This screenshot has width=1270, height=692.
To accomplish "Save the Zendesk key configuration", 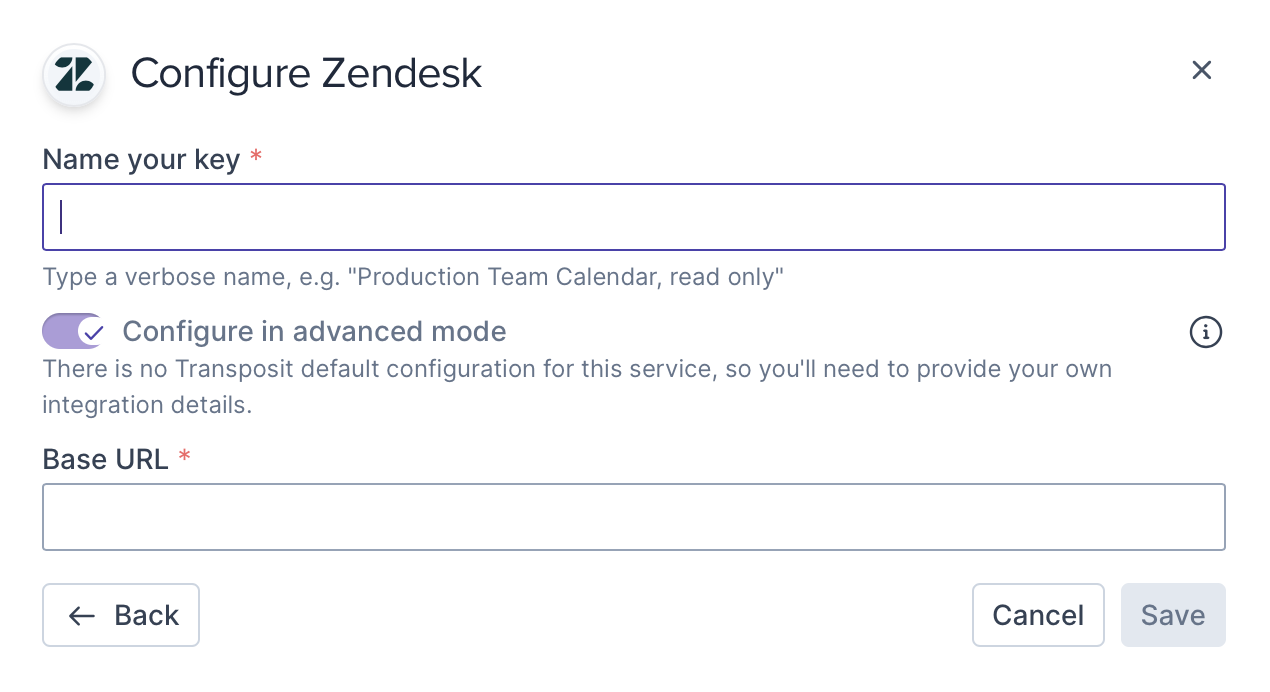I will pos(1172,615).
